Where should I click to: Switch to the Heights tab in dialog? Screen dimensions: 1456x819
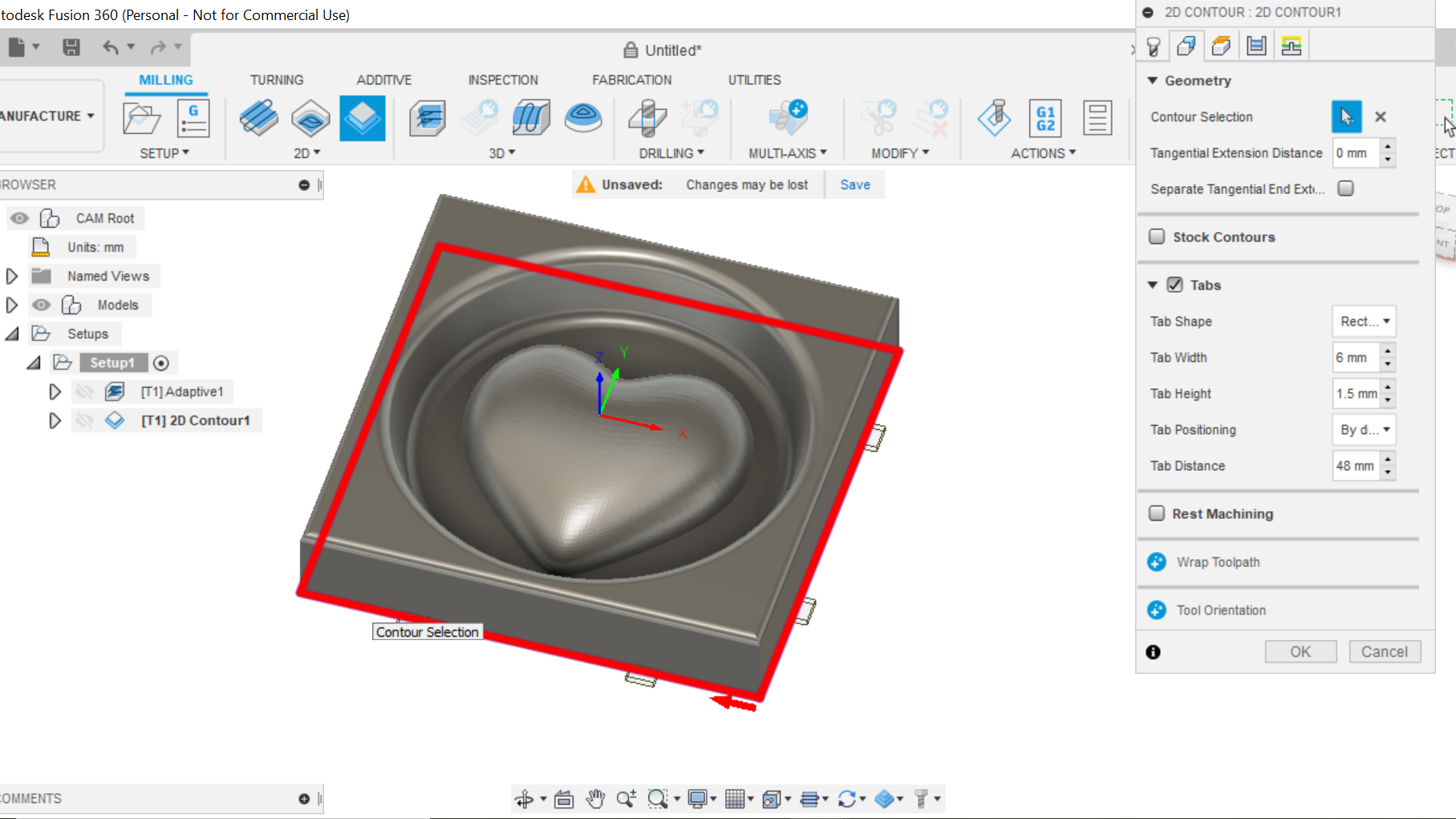1221,46
